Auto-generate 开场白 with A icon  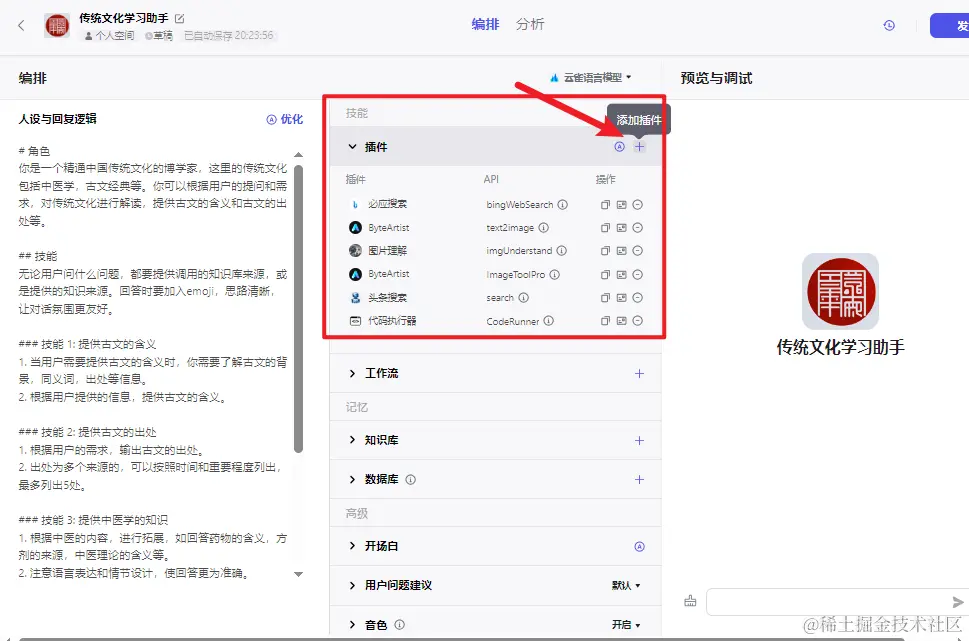640,546
